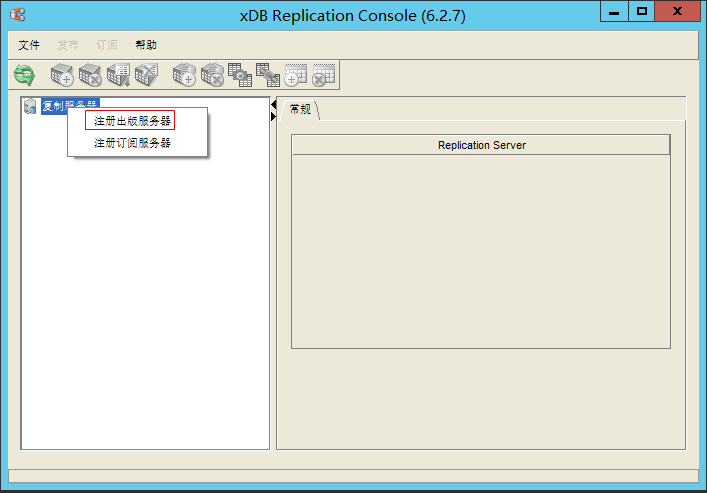Maximize the xDB Replication Console window

click(642, 11)
